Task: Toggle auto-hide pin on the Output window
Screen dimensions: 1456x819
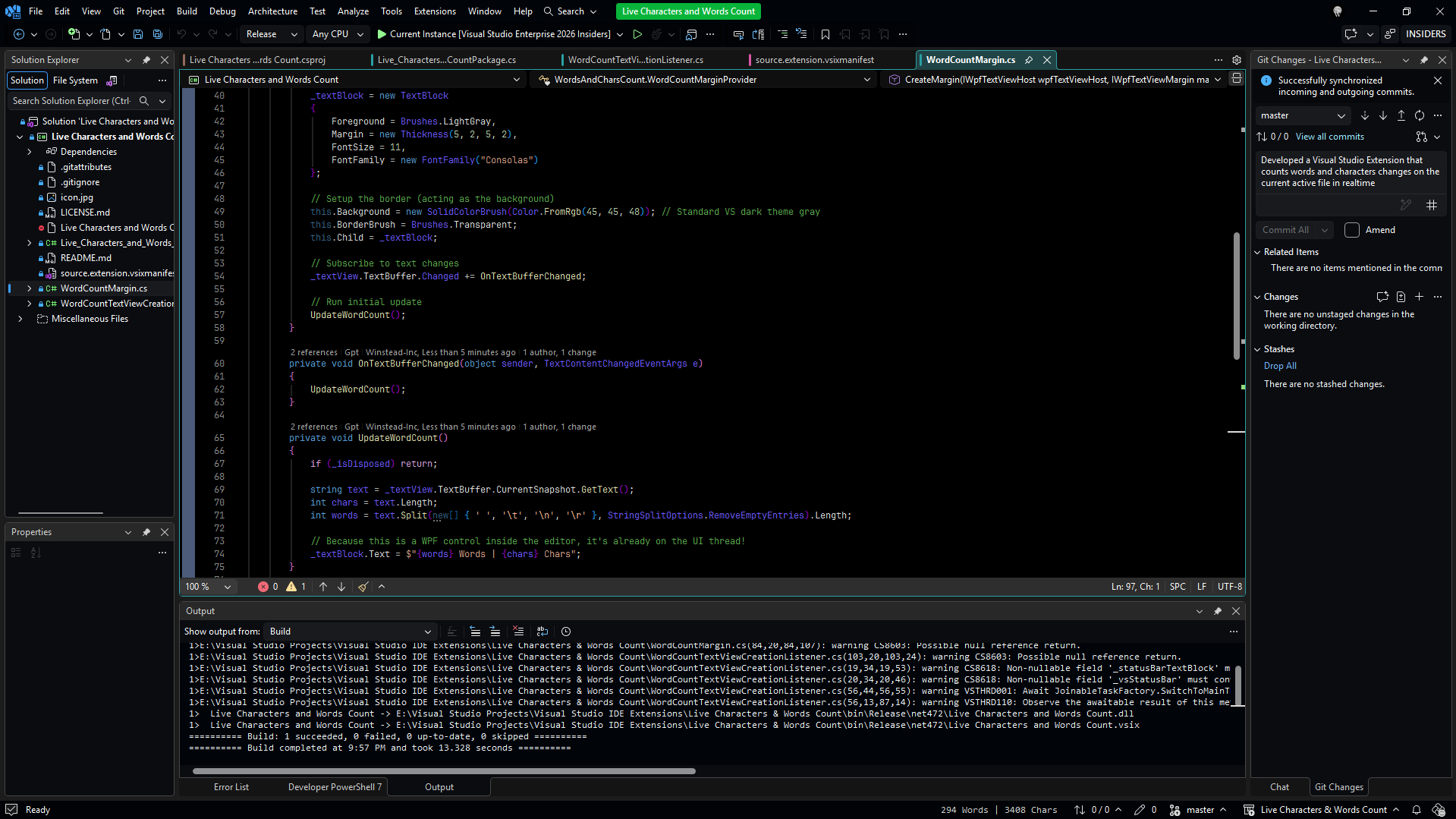Action: click(1218, 611)
